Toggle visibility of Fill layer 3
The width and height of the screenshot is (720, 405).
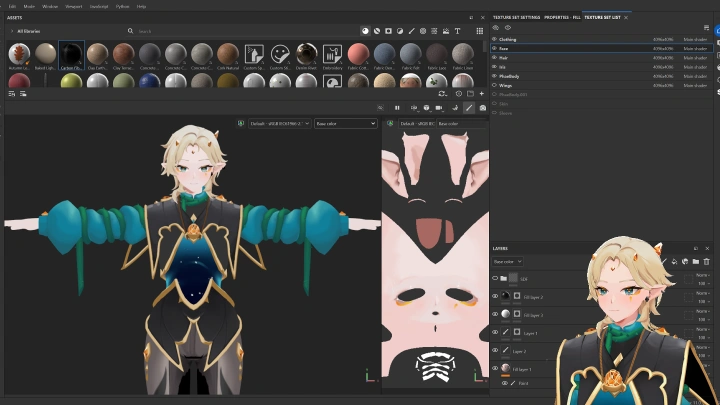click(495, 315)
